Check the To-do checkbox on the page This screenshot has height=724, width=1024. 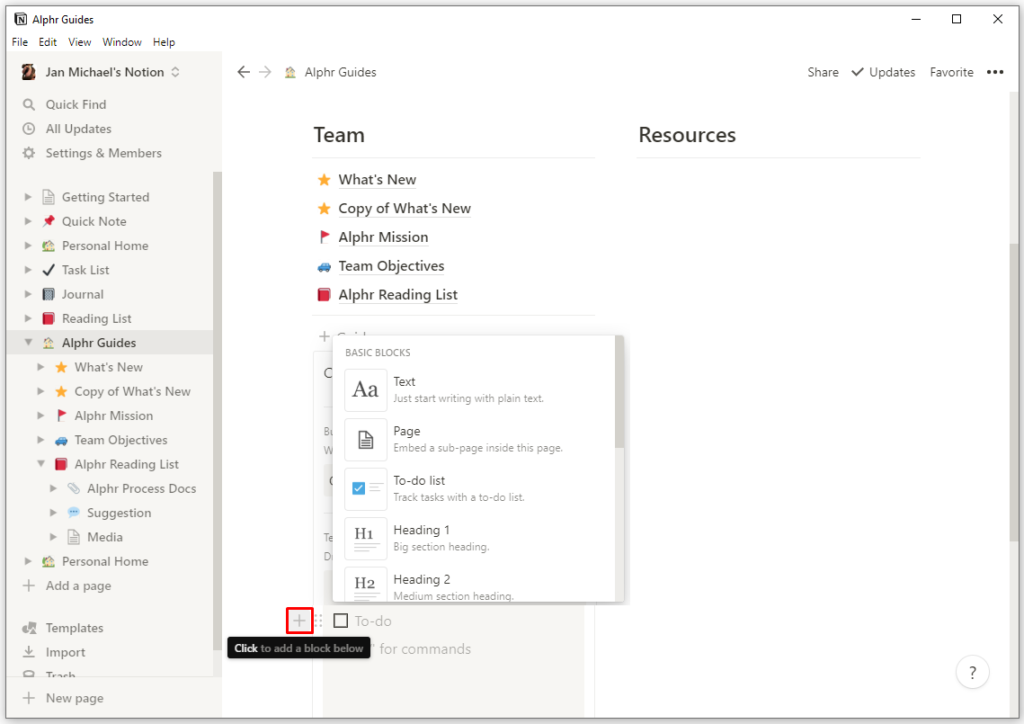pos(341,620)
